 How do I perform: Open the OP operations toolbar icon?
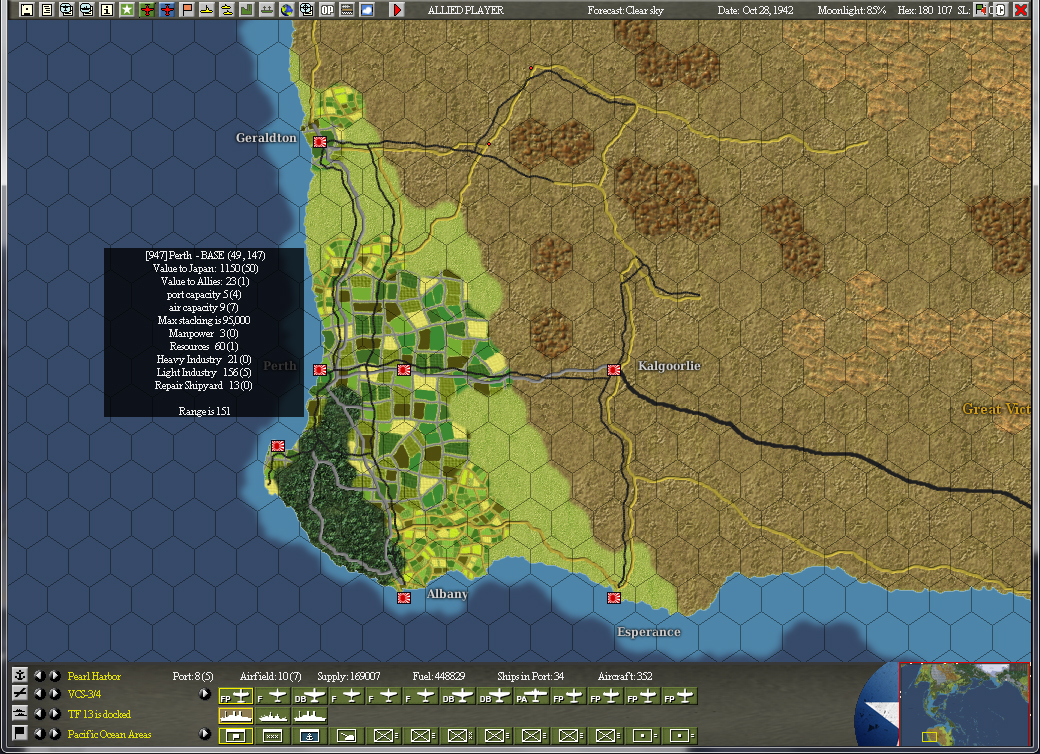pos(327,10)
